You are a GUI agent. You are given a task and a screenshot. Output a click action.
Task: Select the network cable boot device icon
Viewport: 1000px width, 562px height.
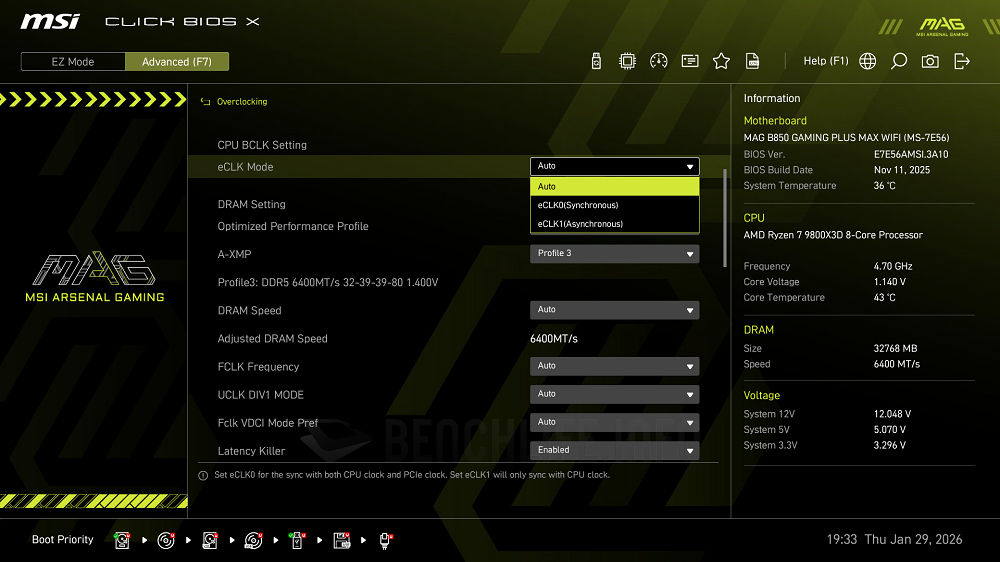coord(385,540)
